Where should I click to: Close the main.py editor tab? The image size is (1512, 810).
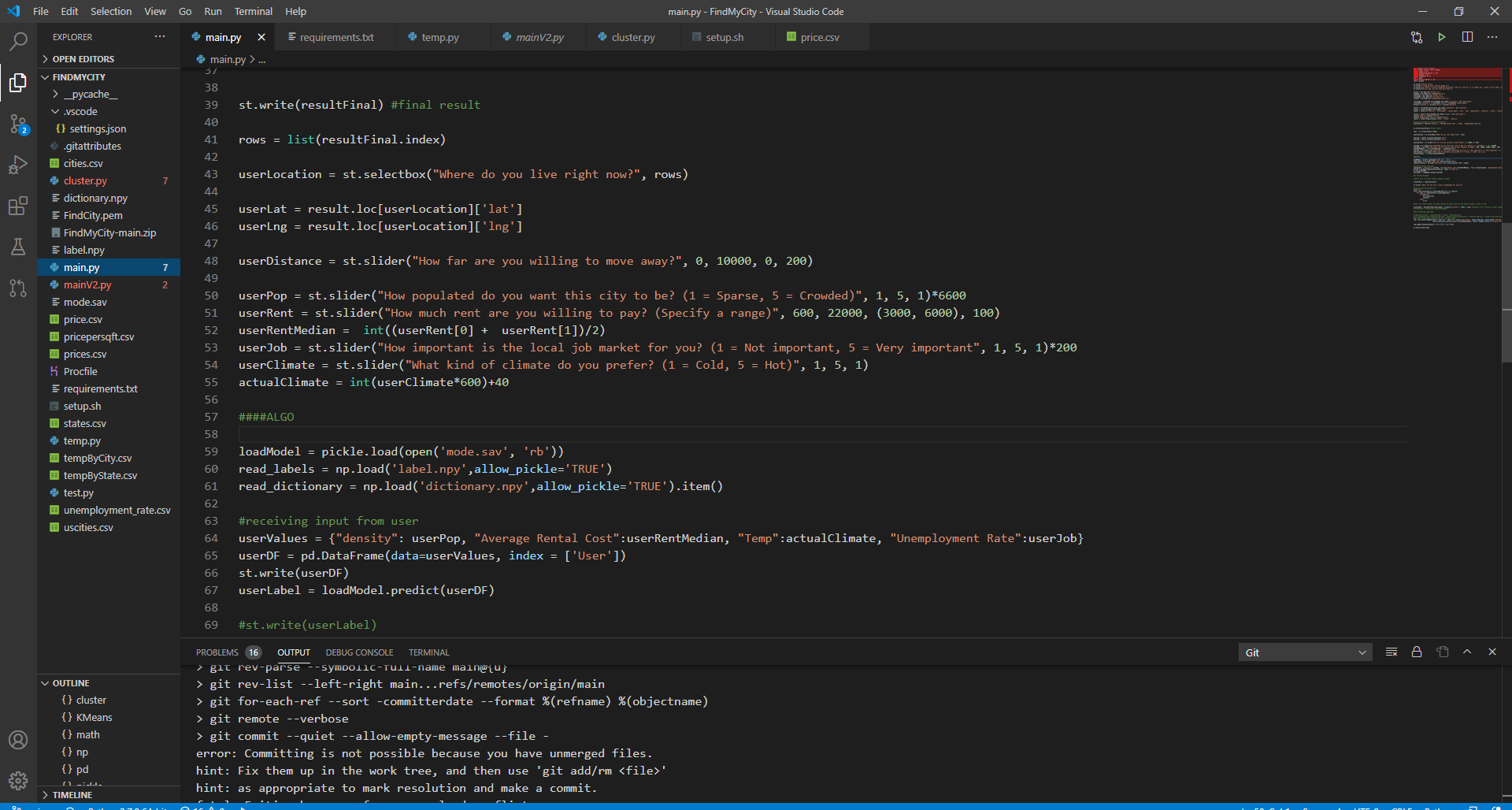pyautogui.click(x=261, y=37)
